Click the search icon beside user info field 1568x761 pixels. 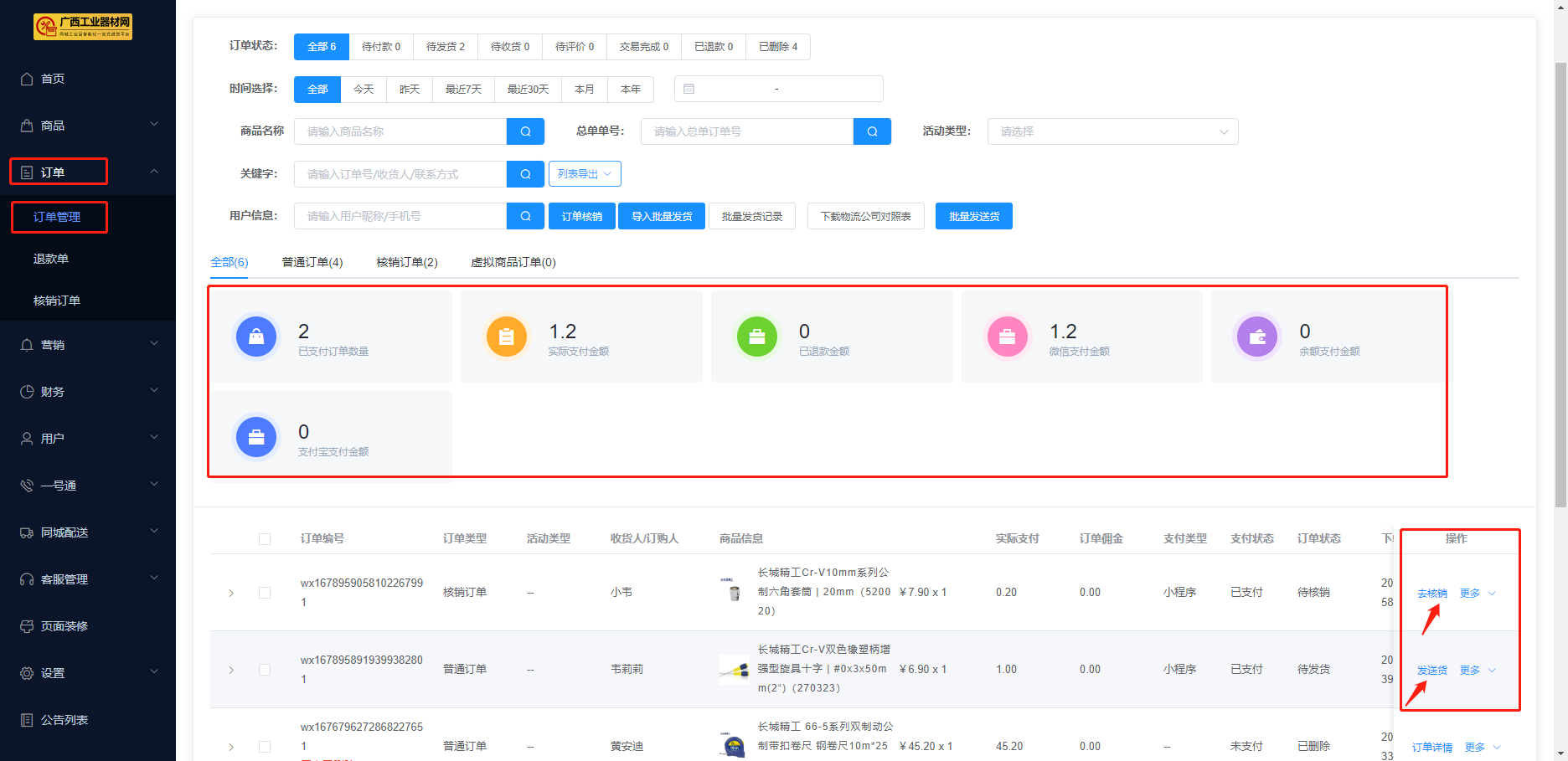click(x=525, y=216)
